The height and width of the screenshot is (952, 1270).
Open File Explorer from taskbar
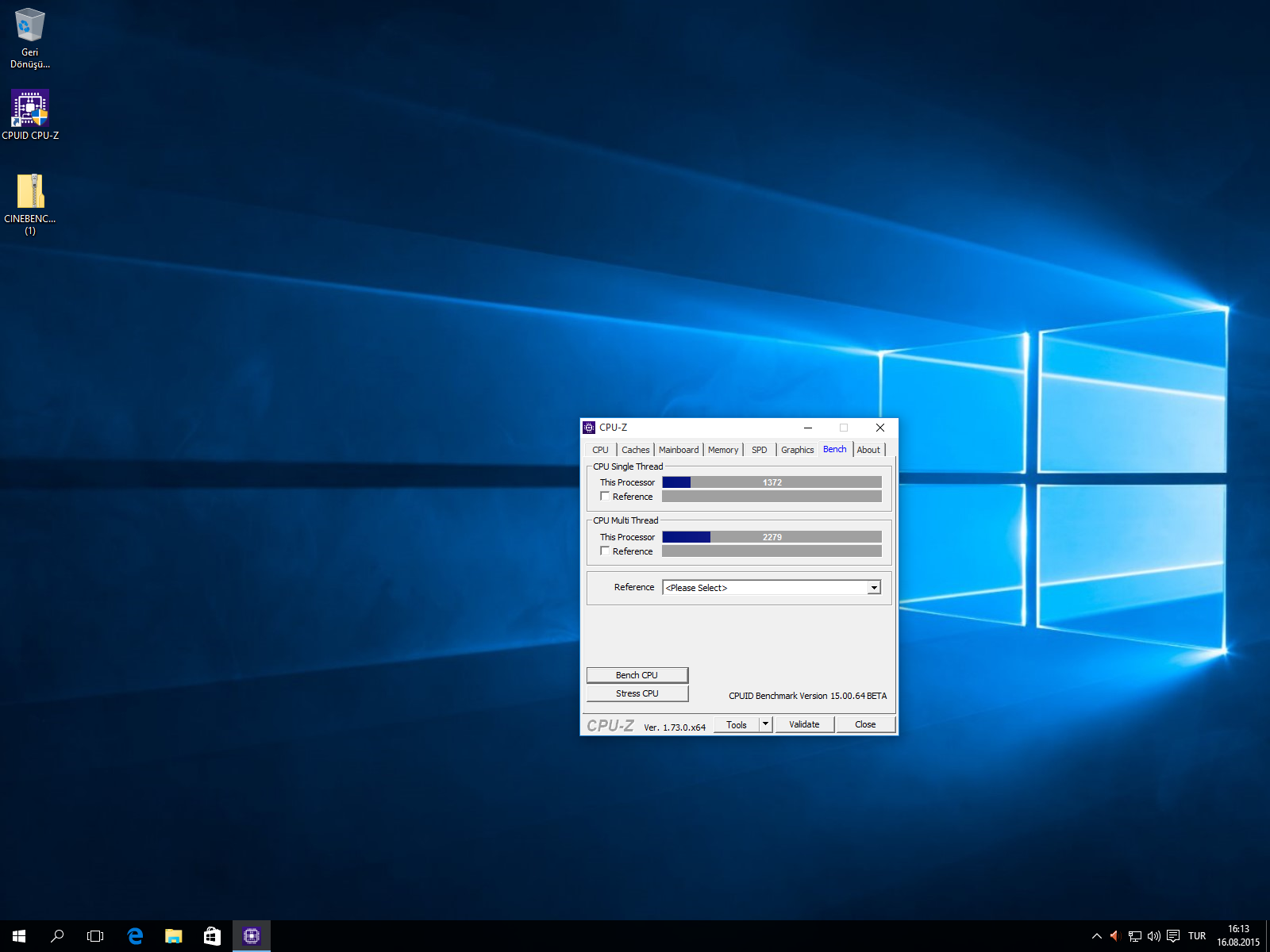click(x=173, y=936)
